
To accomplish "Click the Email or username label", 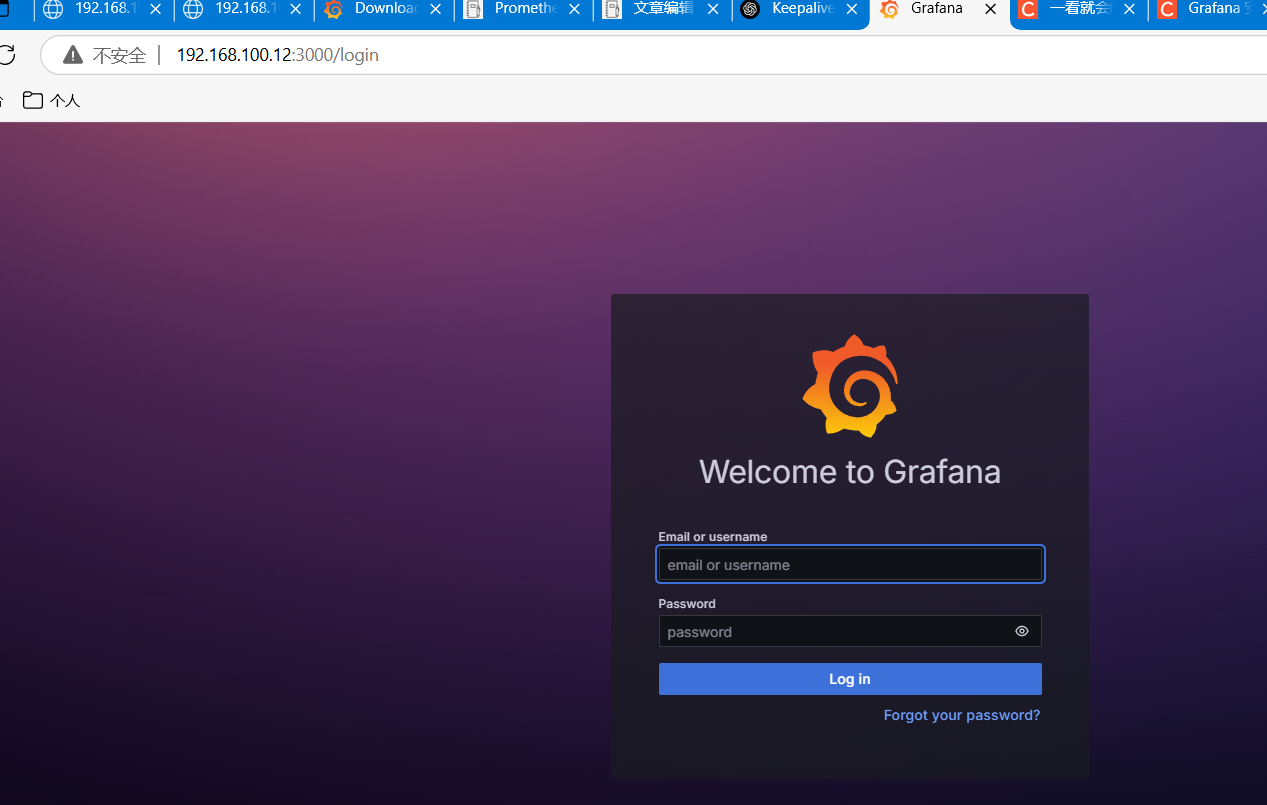I will [713, 537].
